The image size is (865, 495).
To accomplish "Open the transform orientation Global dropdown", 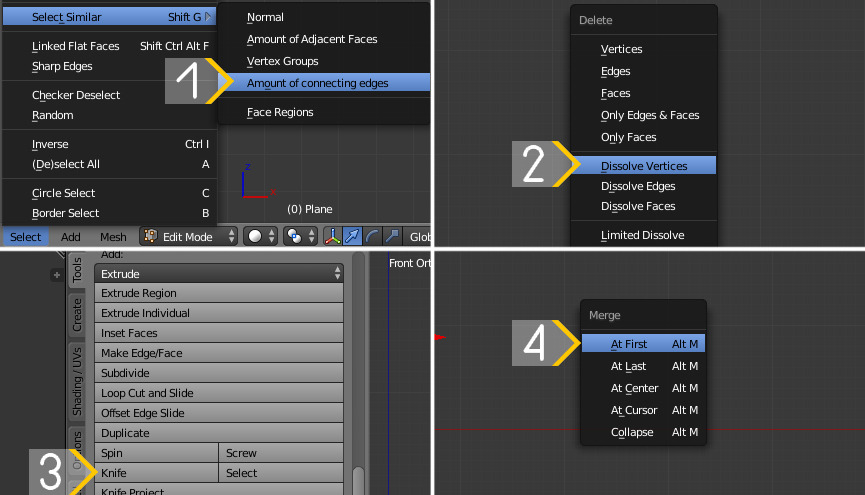I will 420,236.
